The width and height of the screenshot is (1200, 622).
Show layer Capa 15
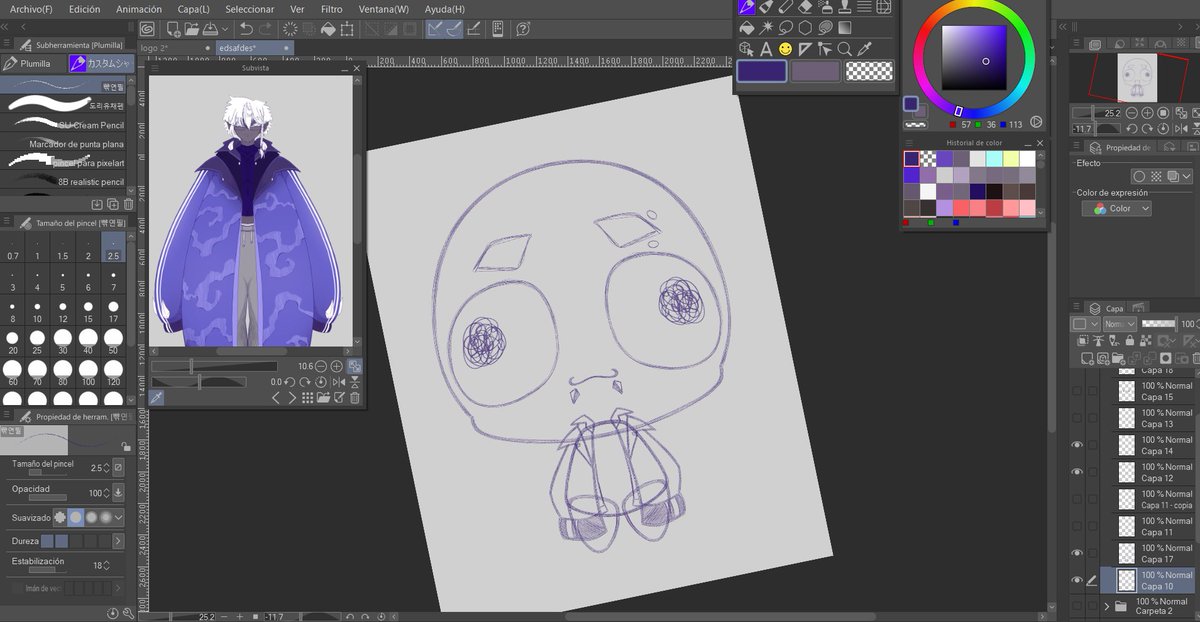tap(1077, 391)
